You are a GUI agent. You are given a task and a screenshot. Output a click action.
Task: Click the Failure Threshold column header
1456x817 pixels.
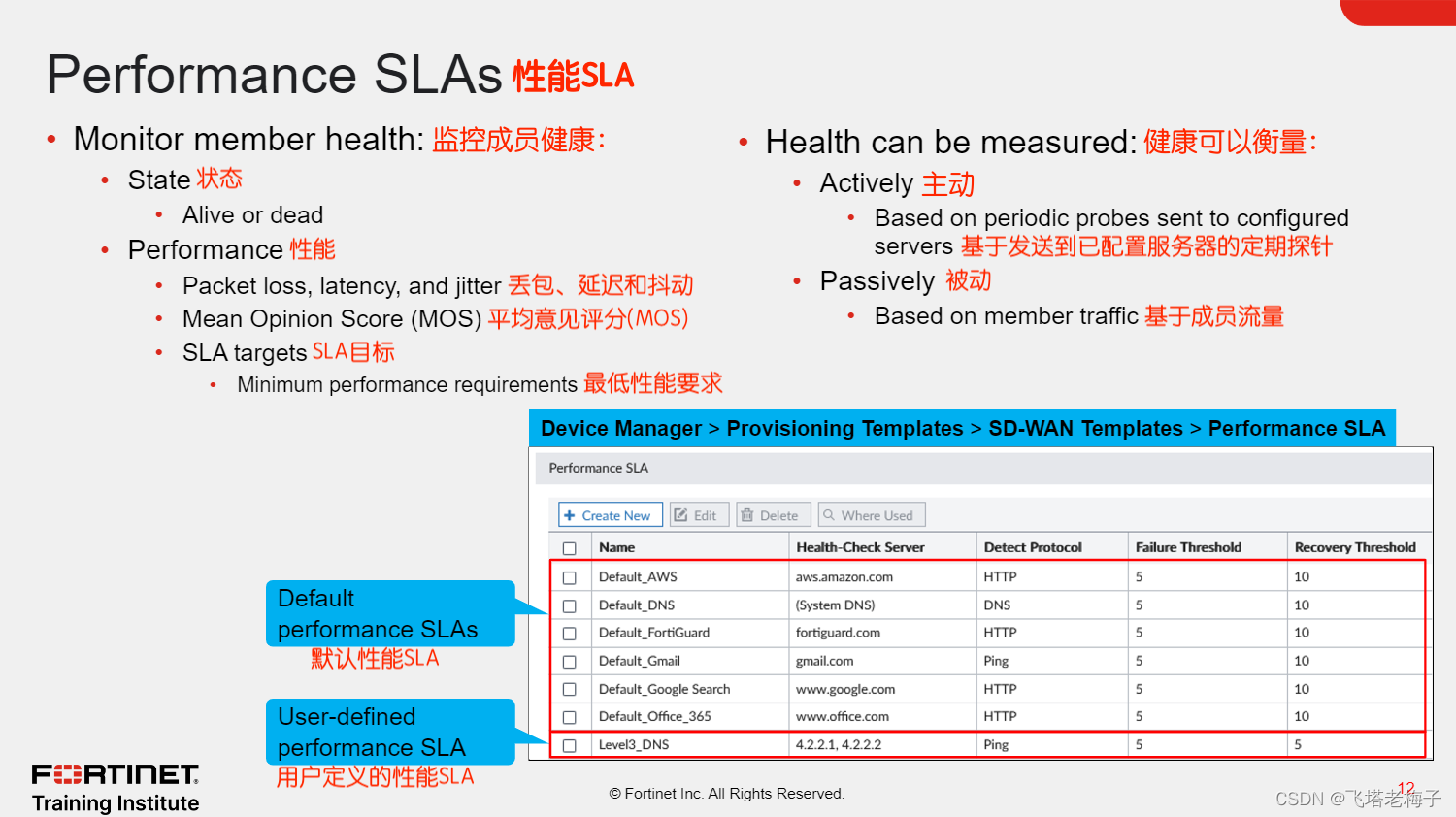pos(1188,547)
